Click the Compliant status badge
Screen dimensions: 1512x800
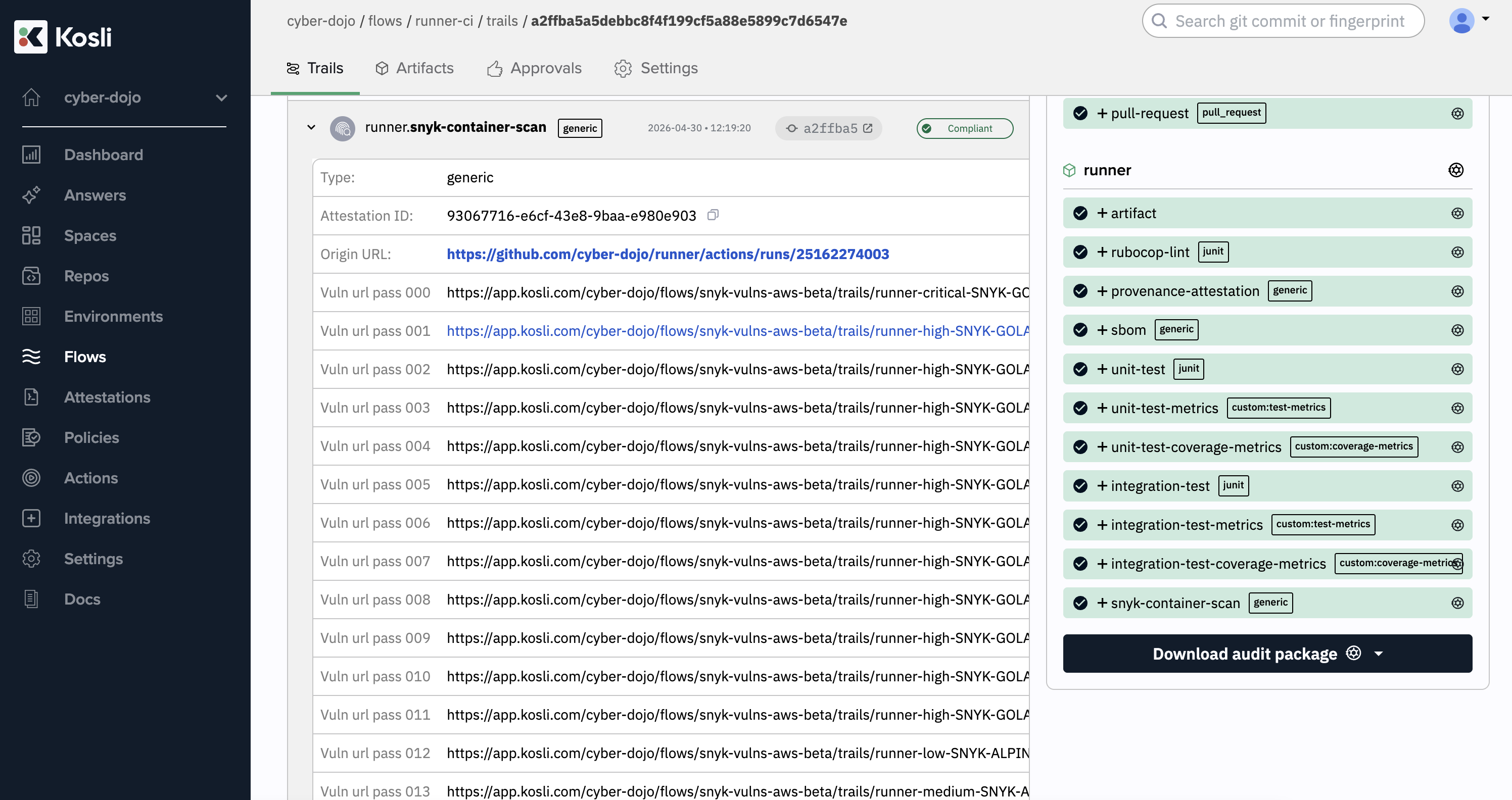965,128
